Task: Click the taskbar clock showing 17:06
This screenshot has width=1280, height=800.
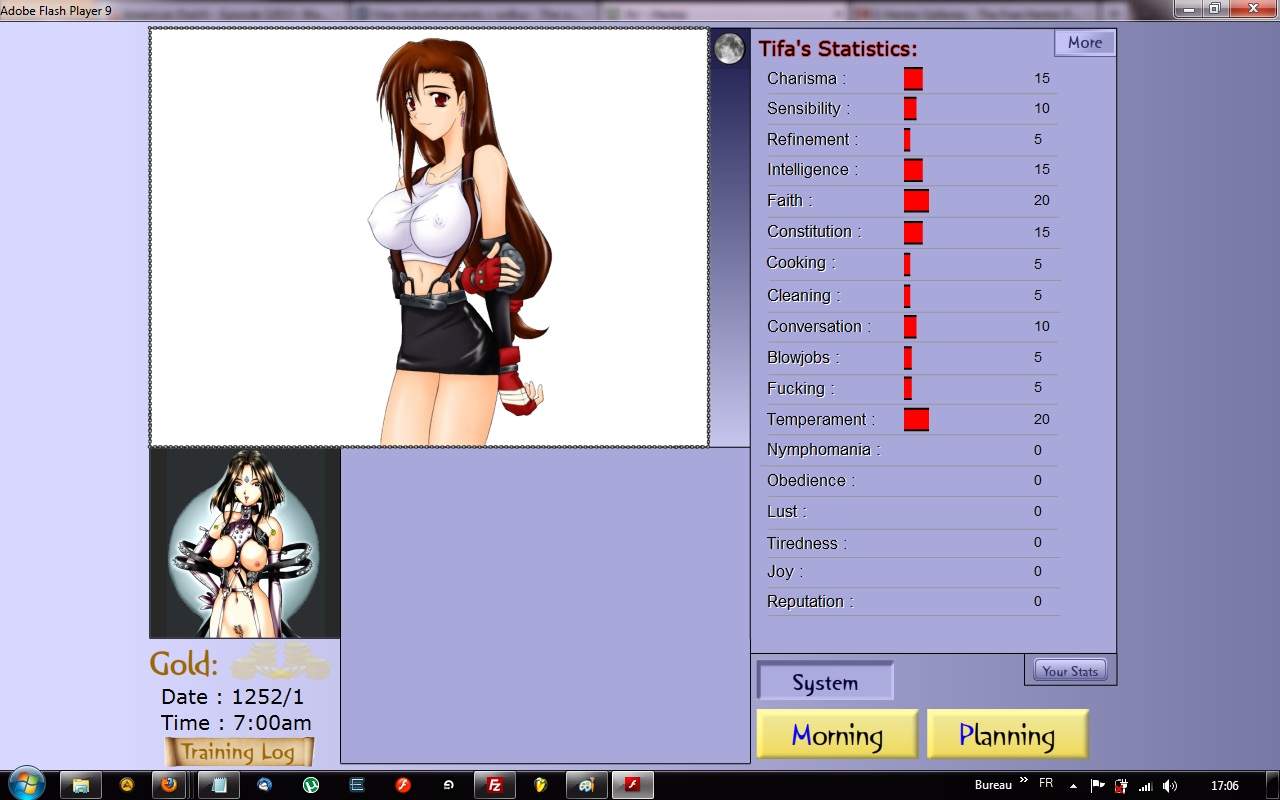Action: point(1225,786)
